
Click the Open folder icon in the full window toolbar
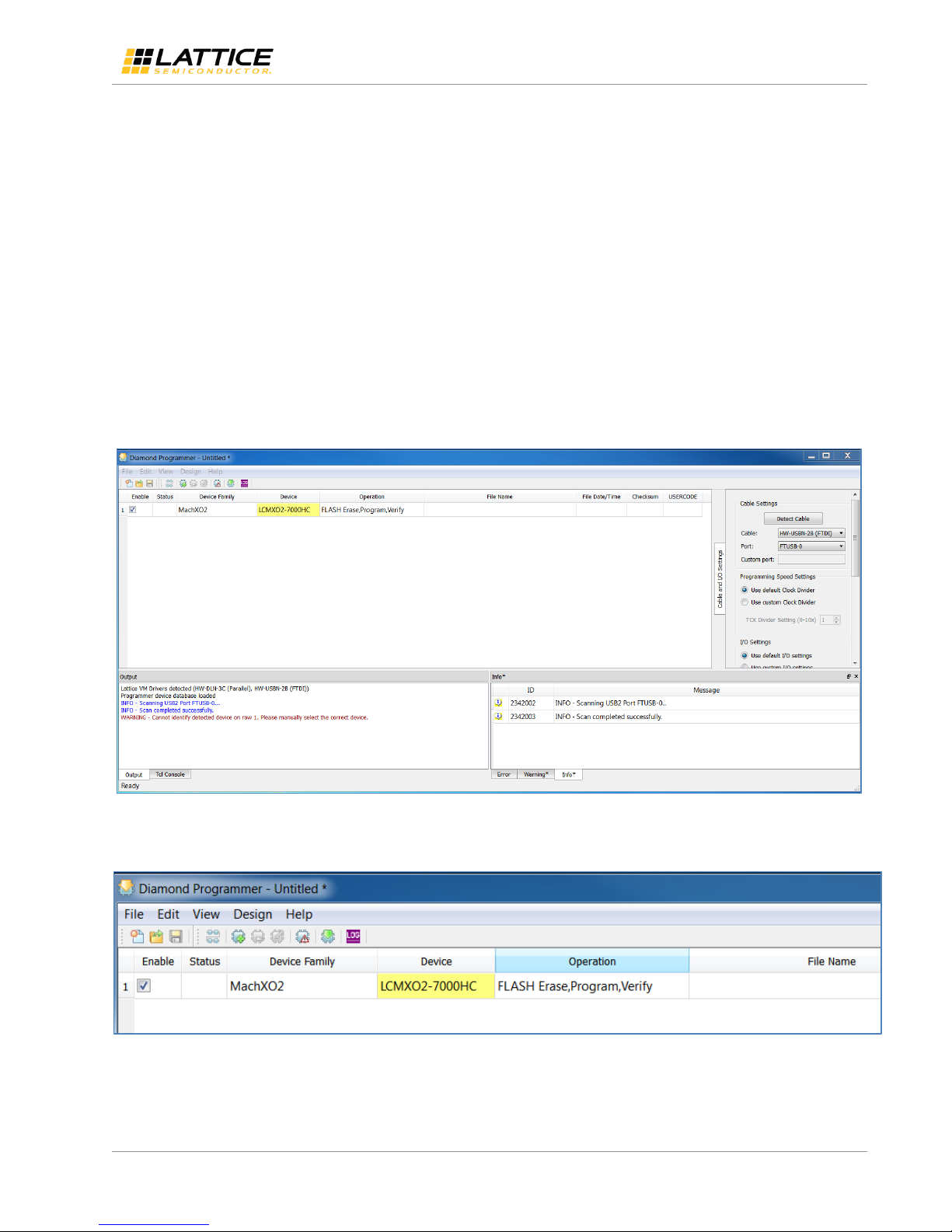tap(140, 483)
